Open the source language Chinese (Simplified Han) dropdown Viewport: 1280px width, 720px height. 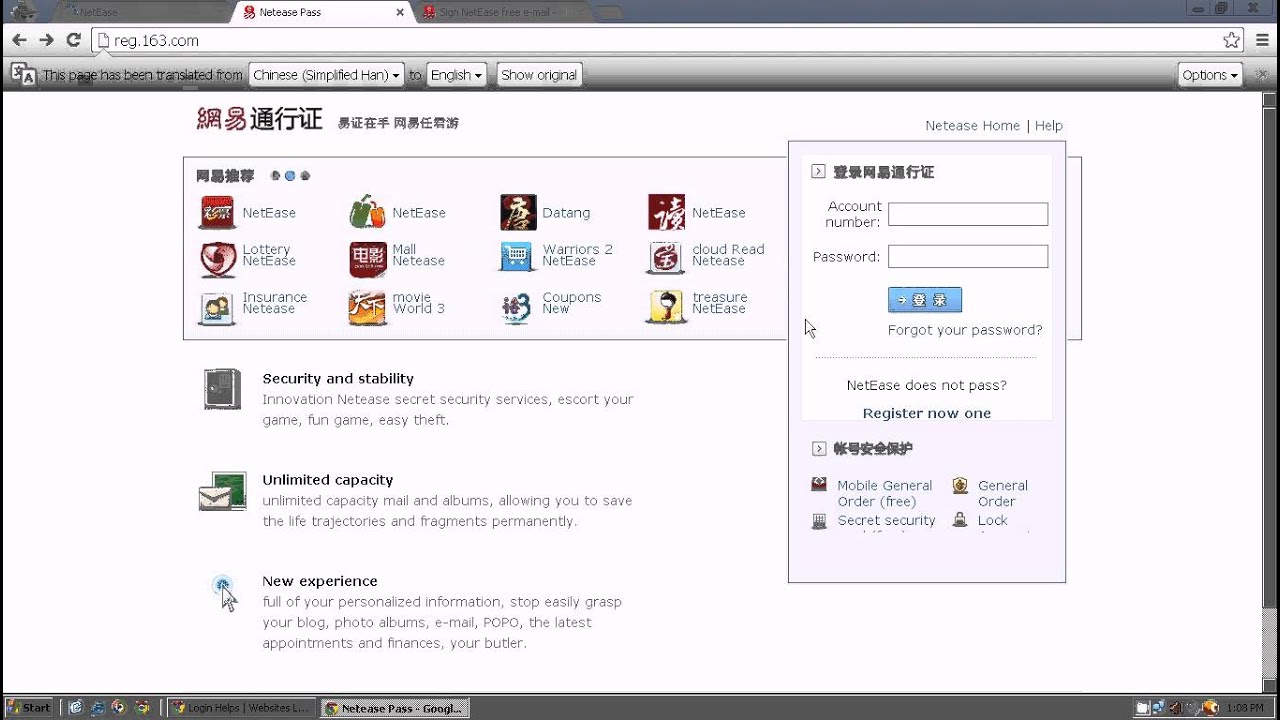click(326, 75)
